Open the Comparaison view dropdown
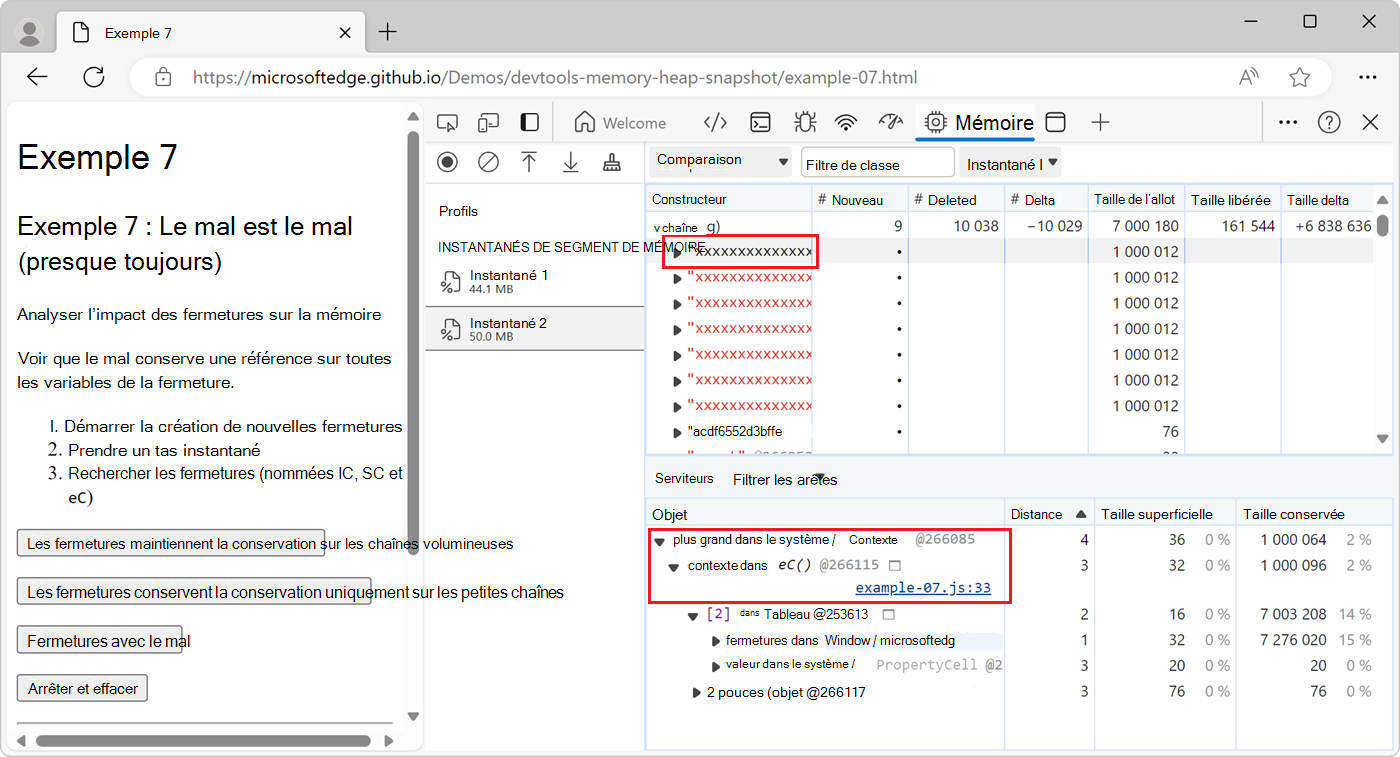Viewport: 1400px width, 757px height. 721,161
